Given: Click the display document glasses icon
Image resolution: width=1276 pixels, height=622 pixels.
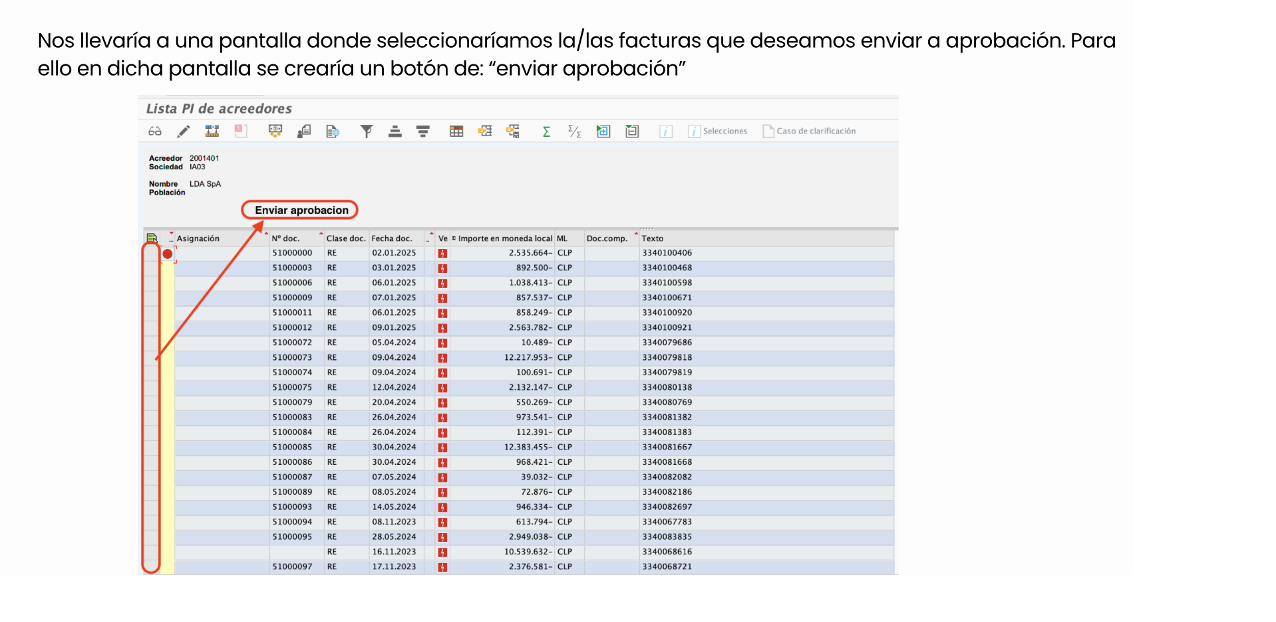Looking at the screenshot, I should [x=155, y=131].
